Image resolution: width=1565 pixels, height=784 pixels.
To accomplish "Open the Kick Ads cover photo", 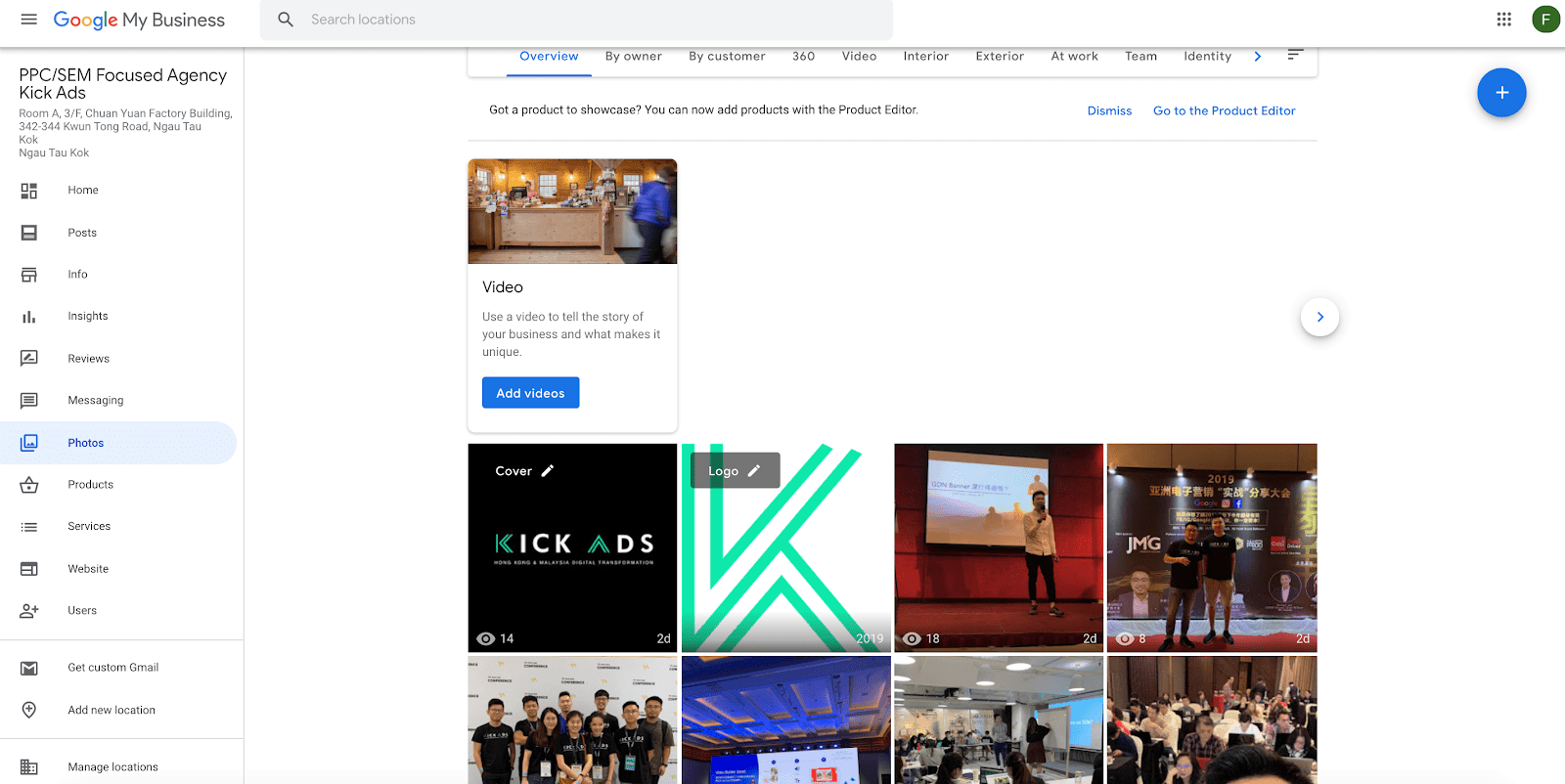I will click(572, 547).
